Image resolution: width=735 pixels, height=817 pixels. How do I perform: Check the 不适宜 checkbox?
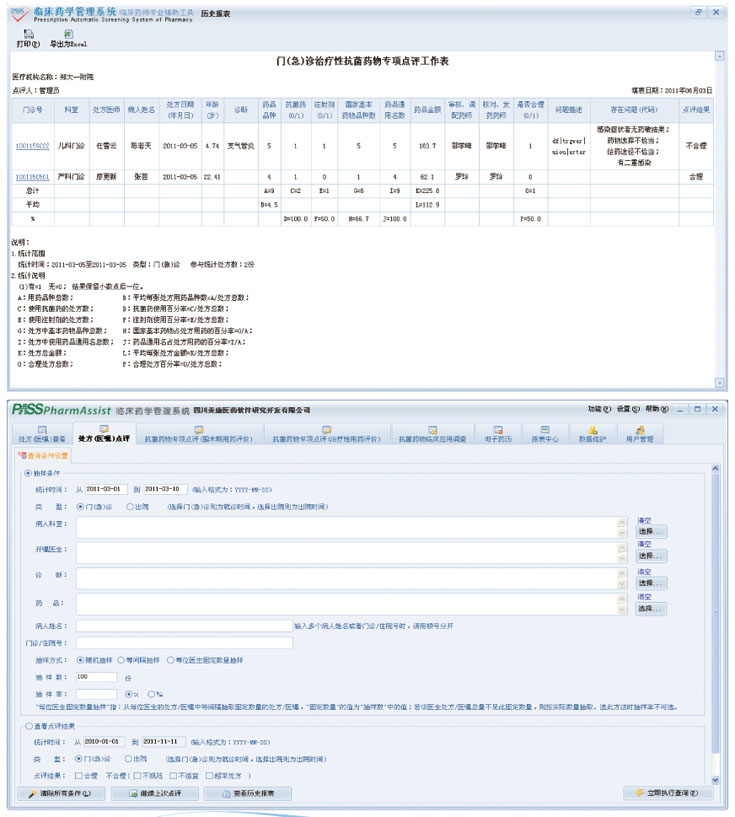[x=173, y=776]
